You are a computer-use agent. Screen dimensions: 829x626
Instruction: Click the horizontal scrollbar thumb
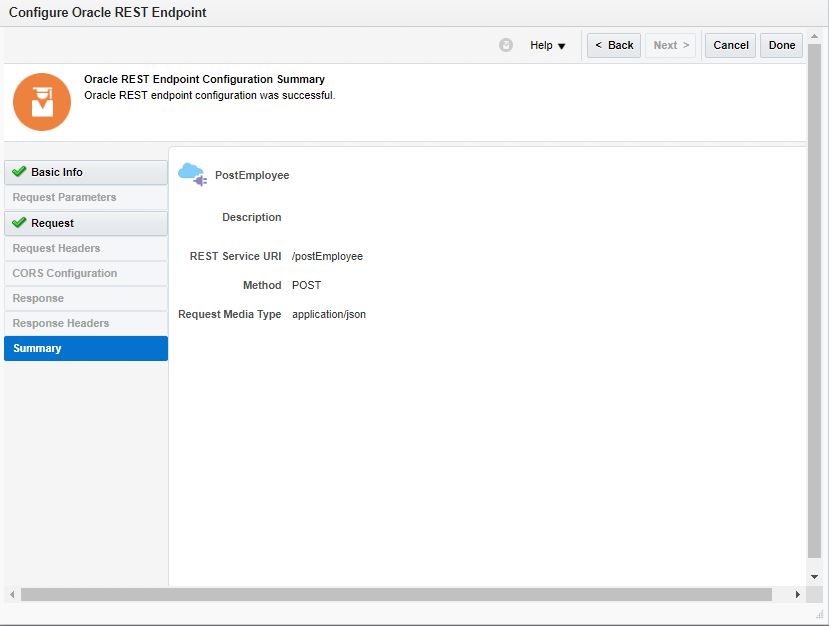396,594
